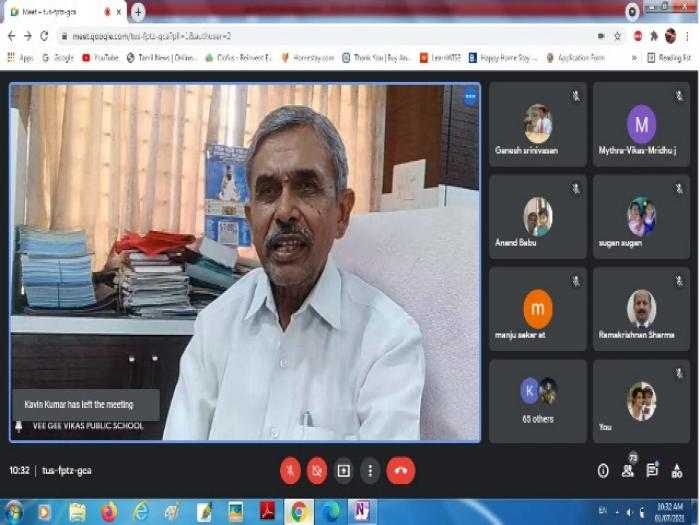Open Firefox from the taskbar

pos(109,512)
